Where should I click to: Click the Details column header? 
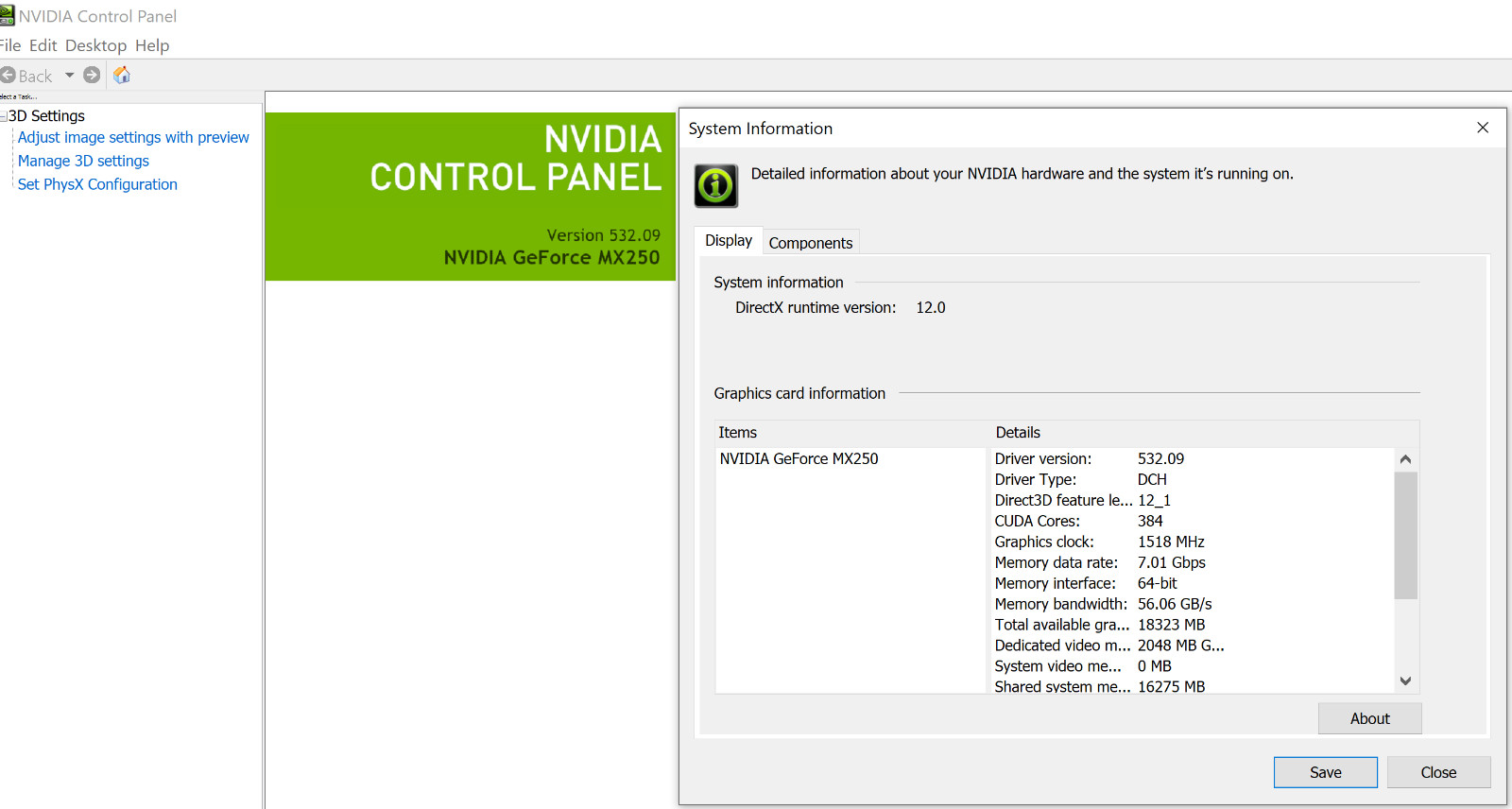[x=1018, y=433]
